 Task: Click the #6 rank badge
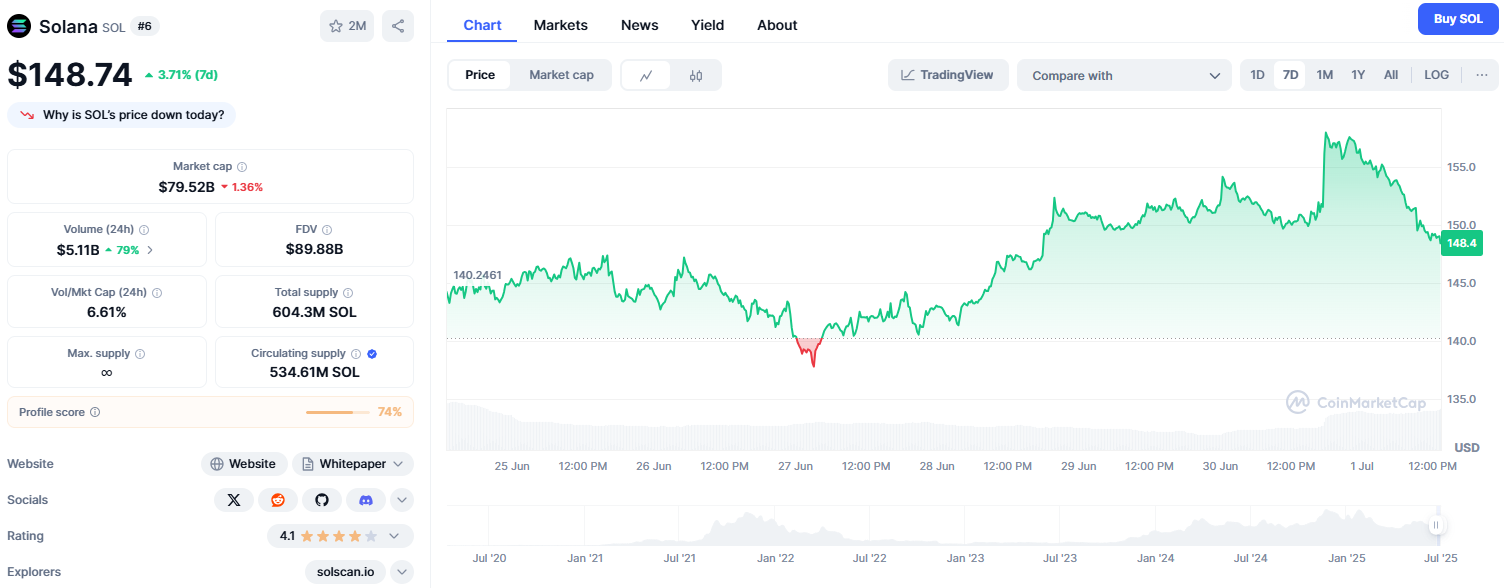(144, 26)
